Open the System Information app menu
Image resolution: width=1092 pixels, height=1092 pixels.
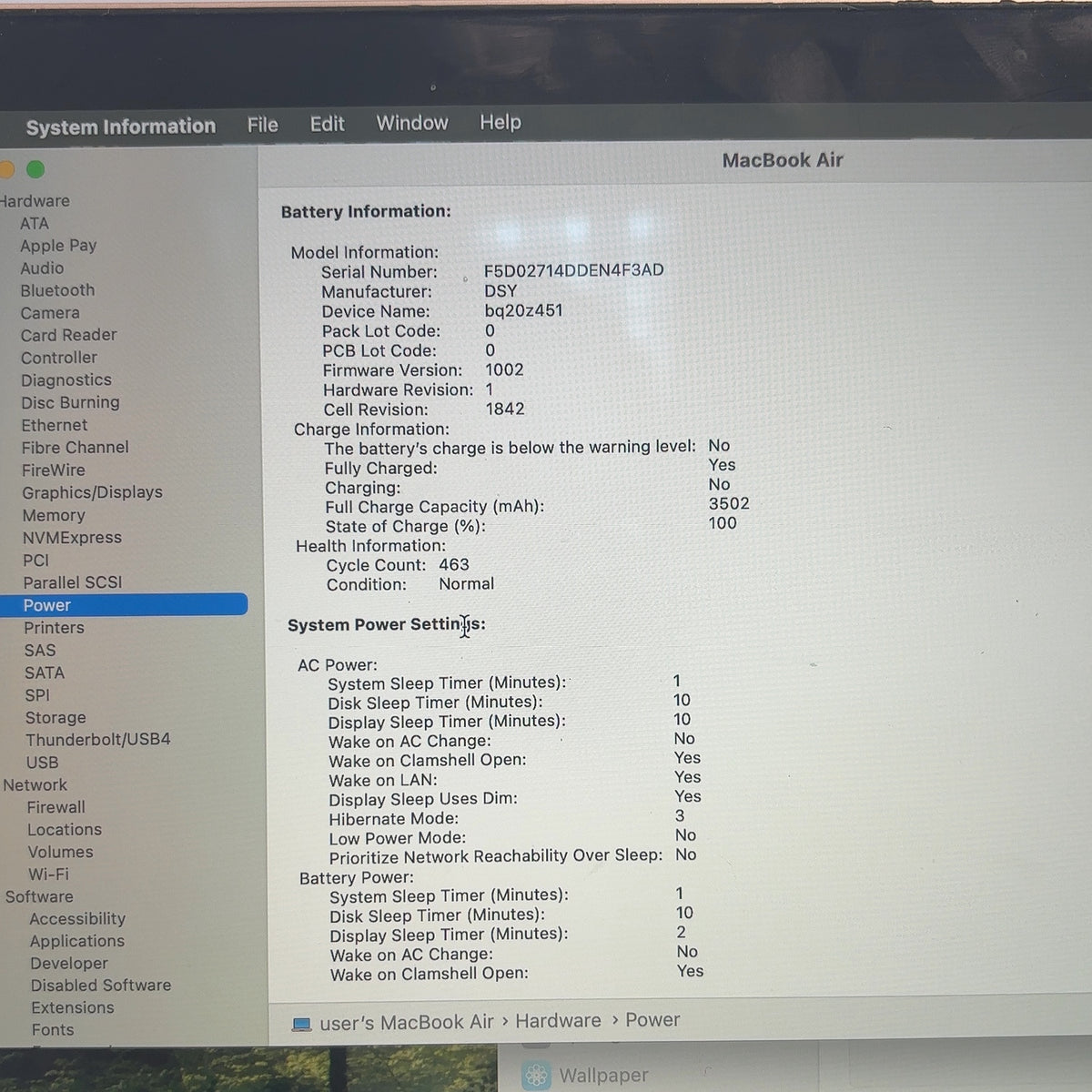click(x=121, y=126)
